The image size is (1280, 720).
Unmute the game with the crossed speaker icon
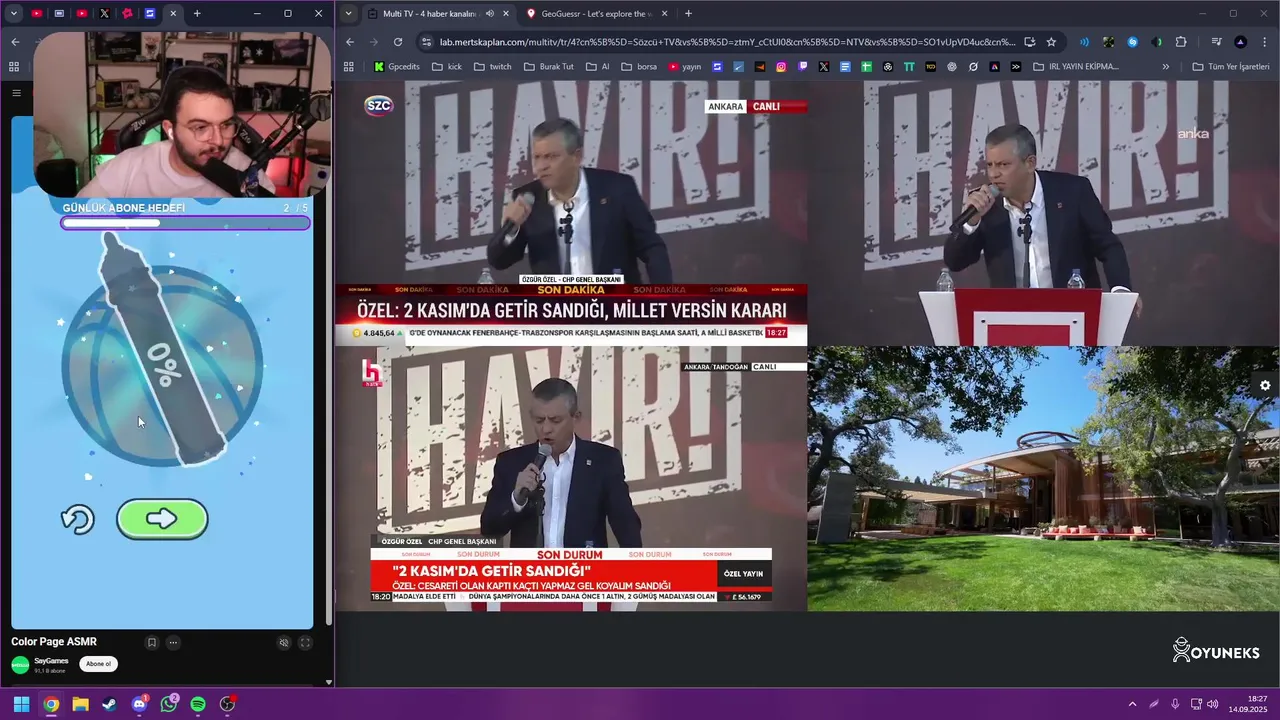click(284, 643)
